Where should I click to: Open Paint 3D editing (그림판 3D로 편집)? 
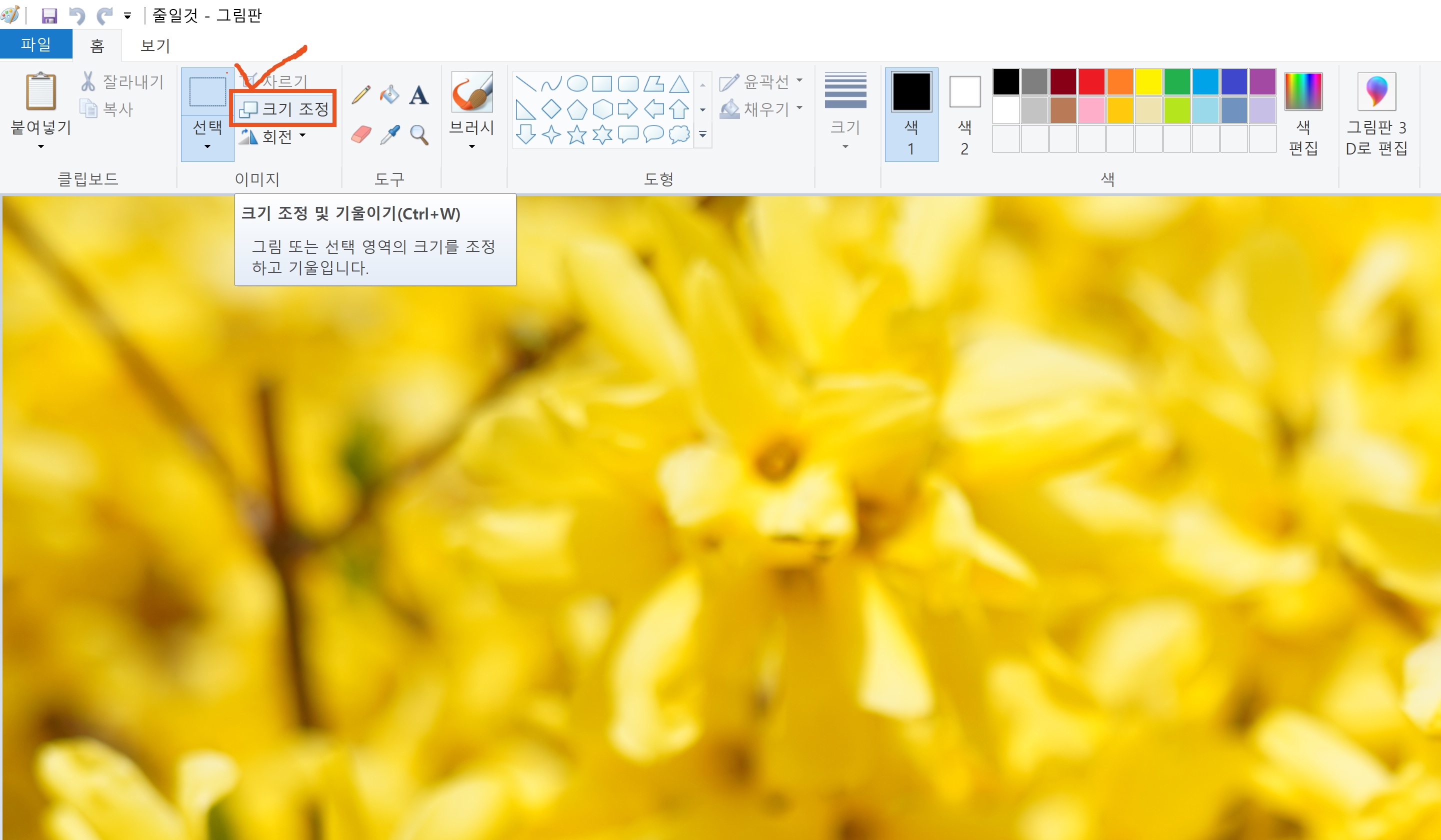point(1376,114)
